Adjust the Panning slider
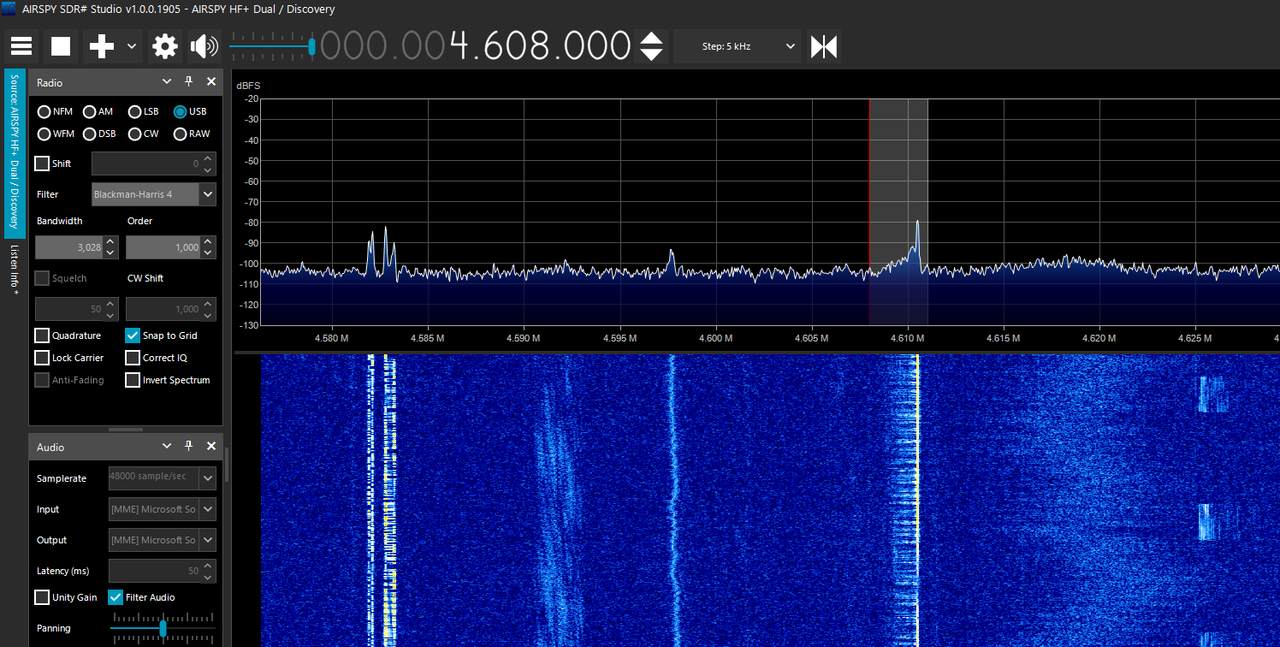This screenshot has height=647, width=1280. [x=162, y=628]
